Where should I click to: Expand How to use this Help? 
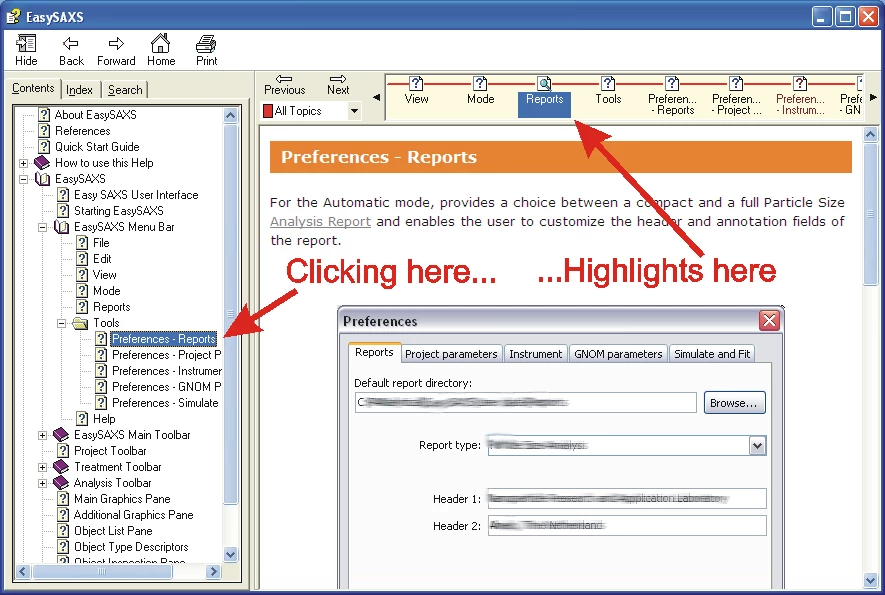[x=23, y=163]
